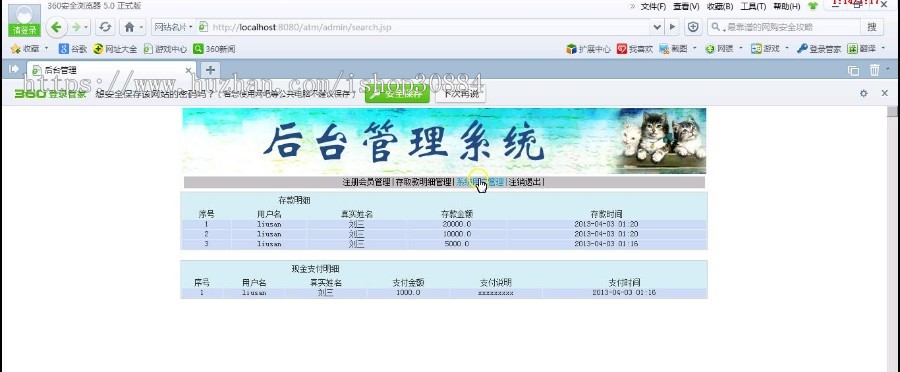The image size is (900, 372).
Task: Click the 下次再说 button
Action: (x=460, y=93)
